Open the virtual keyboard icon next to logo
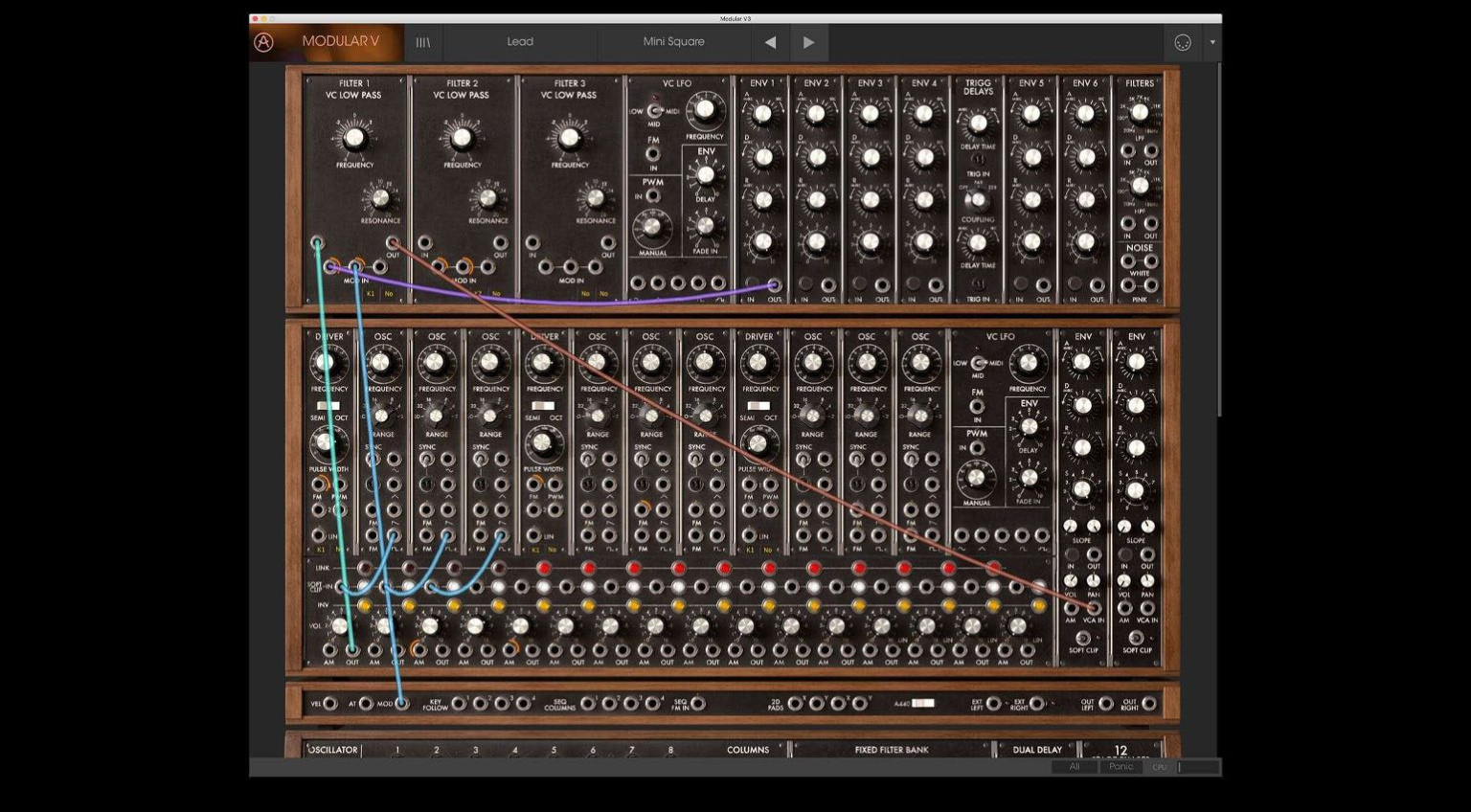 (422, 42)
